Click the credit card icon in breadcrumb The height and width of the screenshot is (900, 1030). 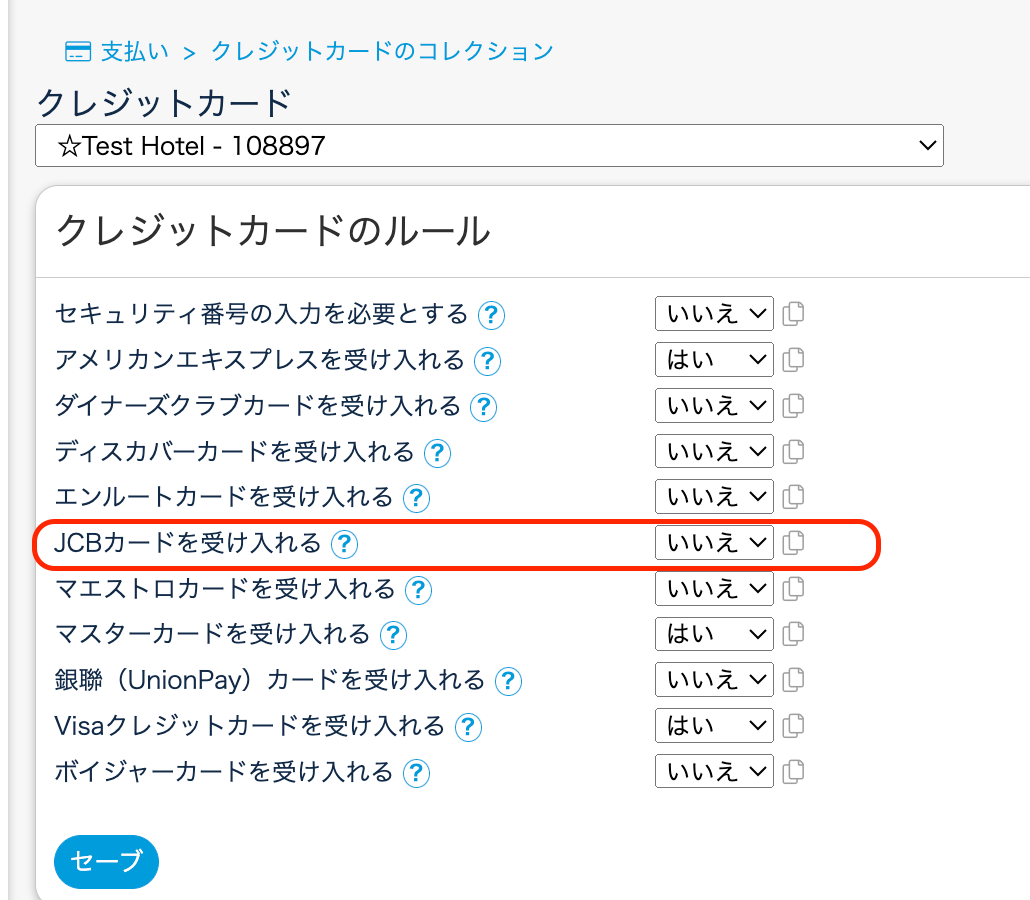tap(78, 51)
